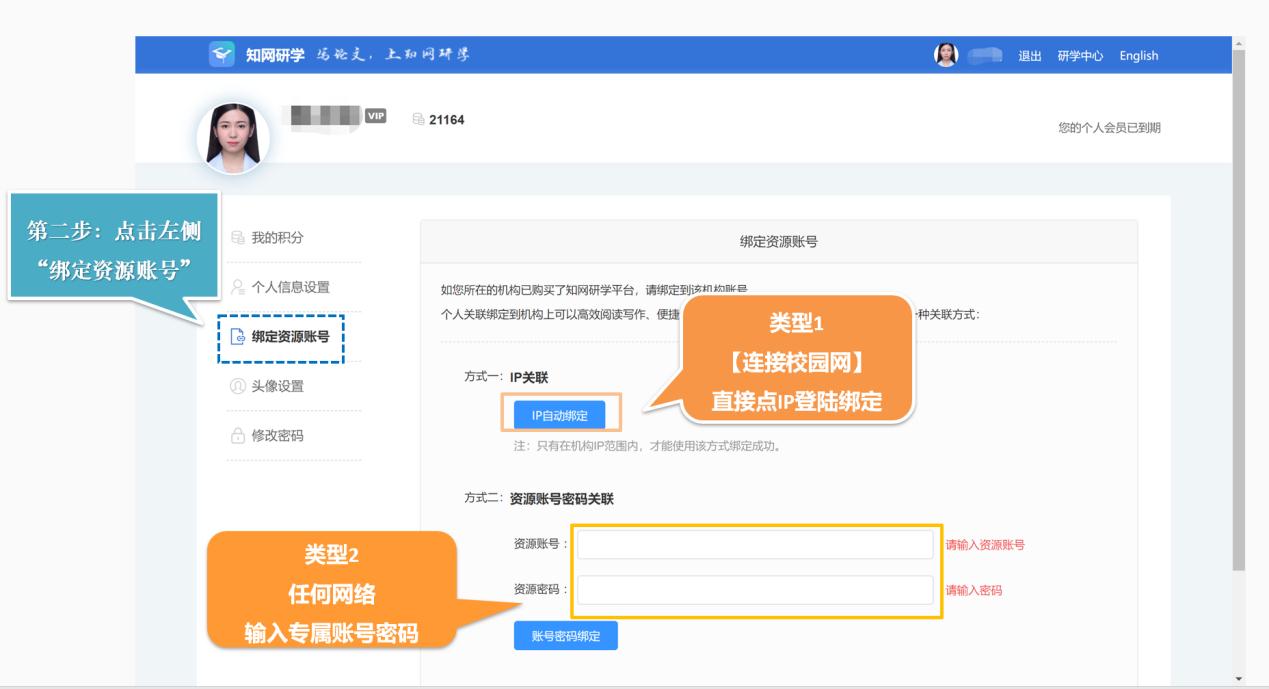Focus the 资源账号 input field
1269x689 pixels.
[x=755, y=544]
